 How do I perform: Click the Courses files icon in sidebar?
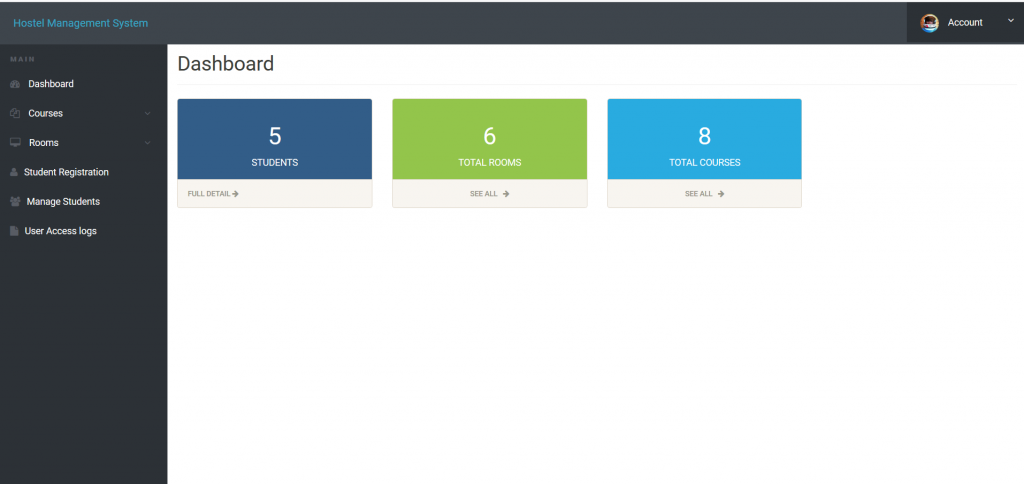[15, 114]
